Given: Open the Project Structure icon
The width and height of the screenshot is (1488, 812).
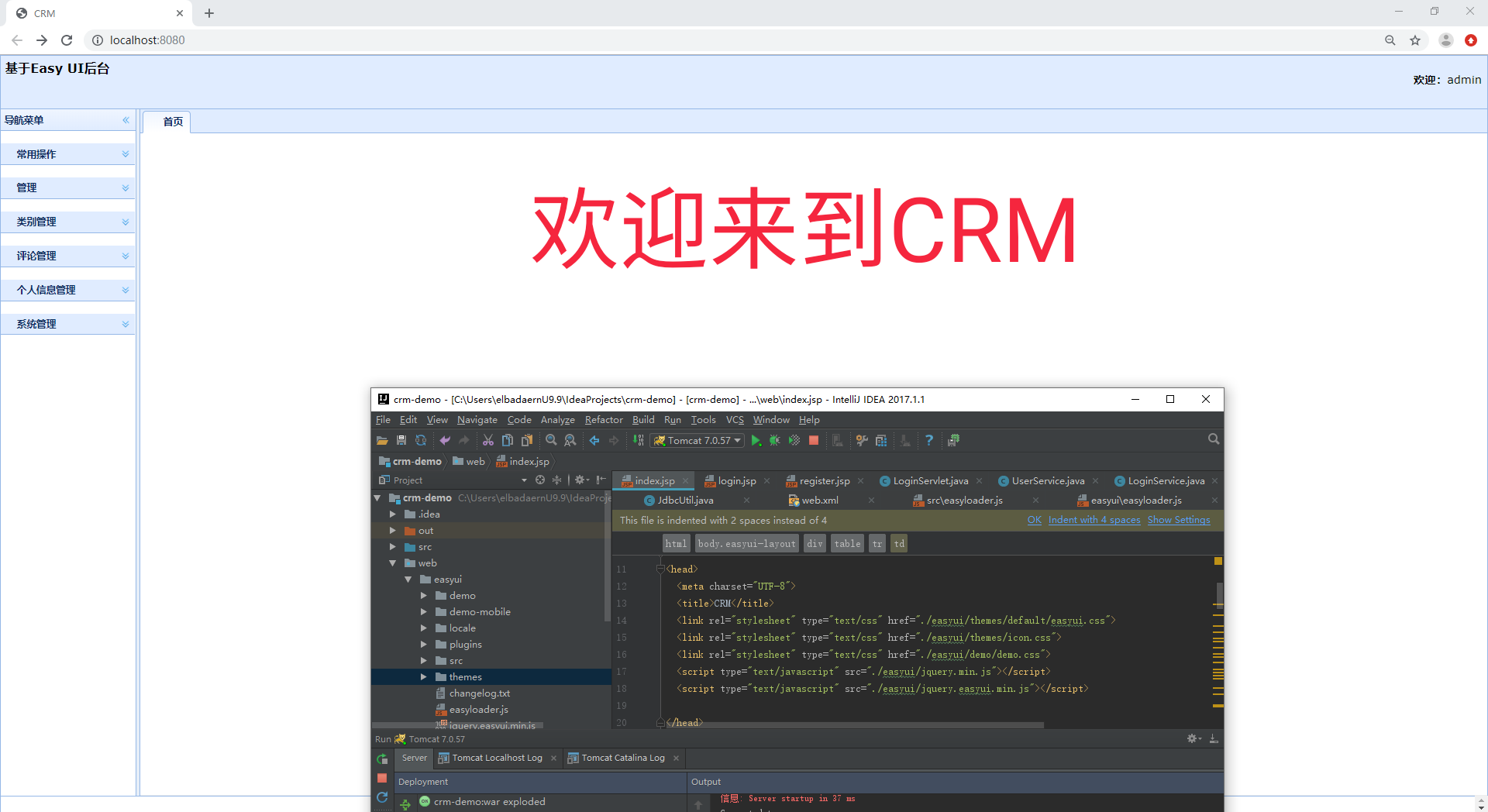Looking at the screenshot, I should (x=881, y=440).
